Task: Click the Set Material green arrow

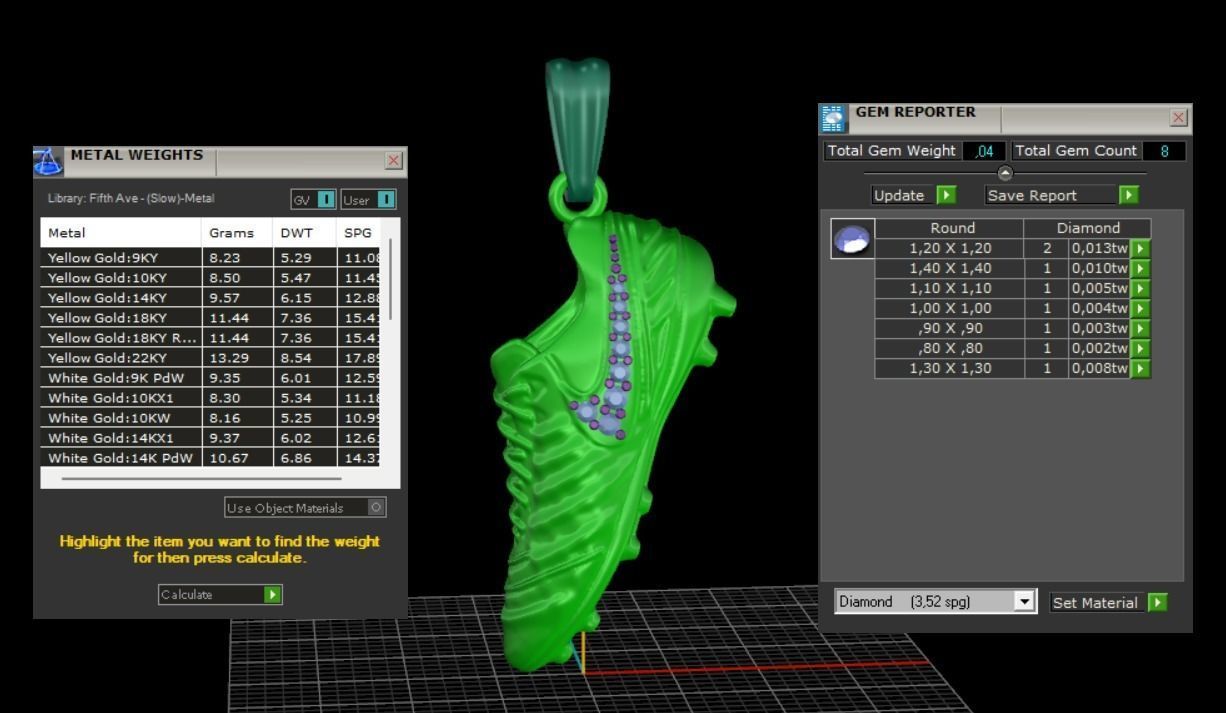Action: (x=1158, y=602)
